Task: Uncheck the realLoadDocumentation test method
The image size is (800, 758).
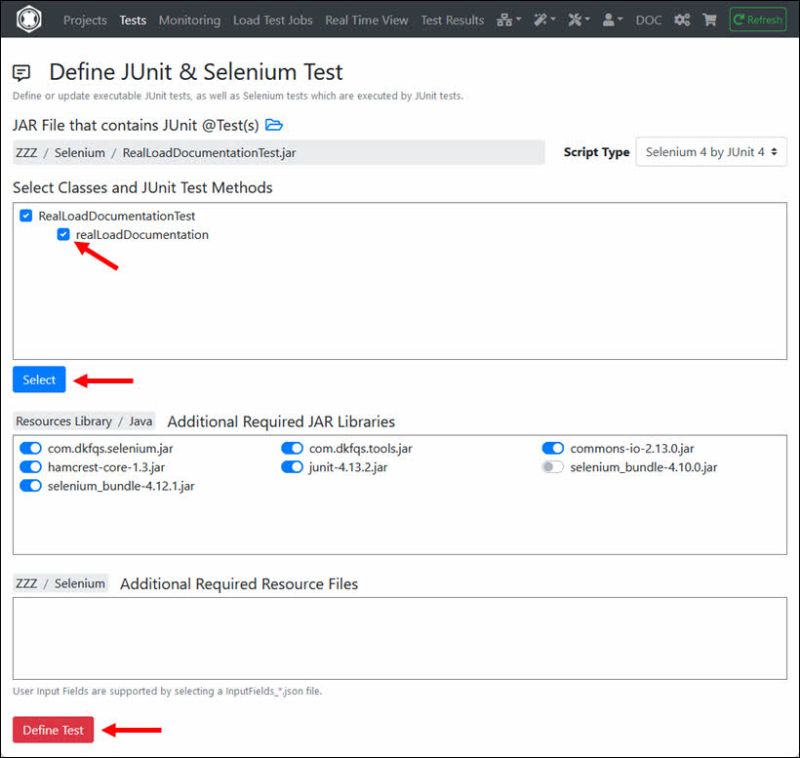Action: point(61,234)
